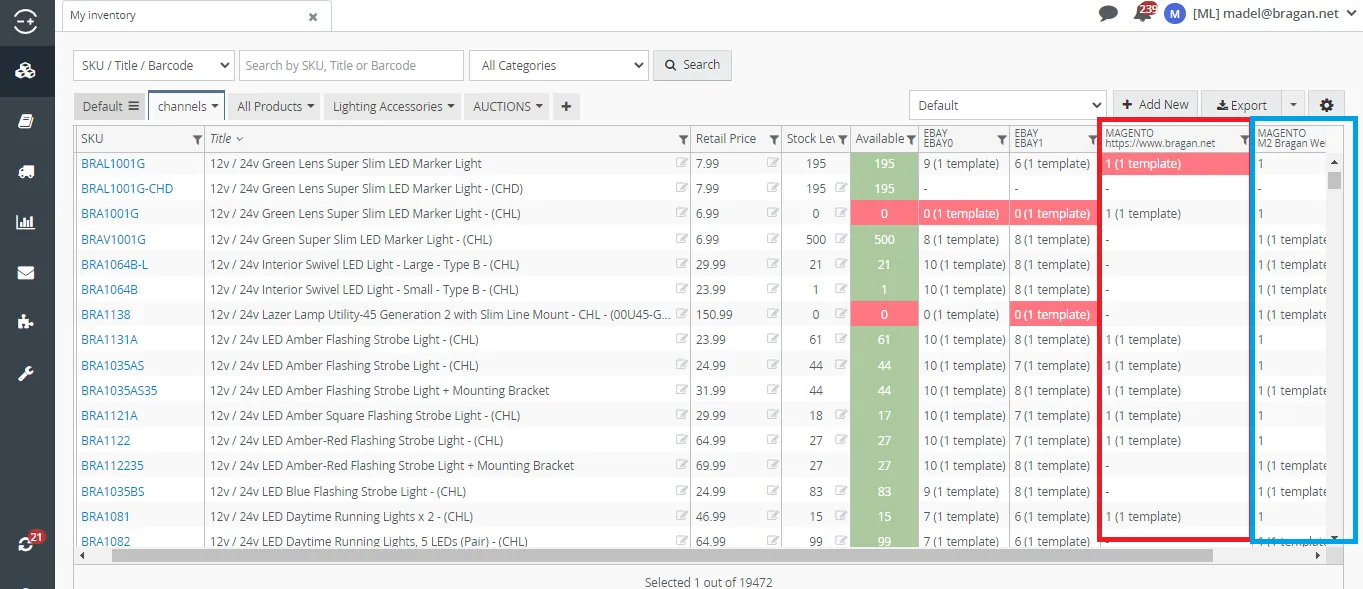Select retail price 150.99 cell
1363x589 pixels.
pos(736,314)
